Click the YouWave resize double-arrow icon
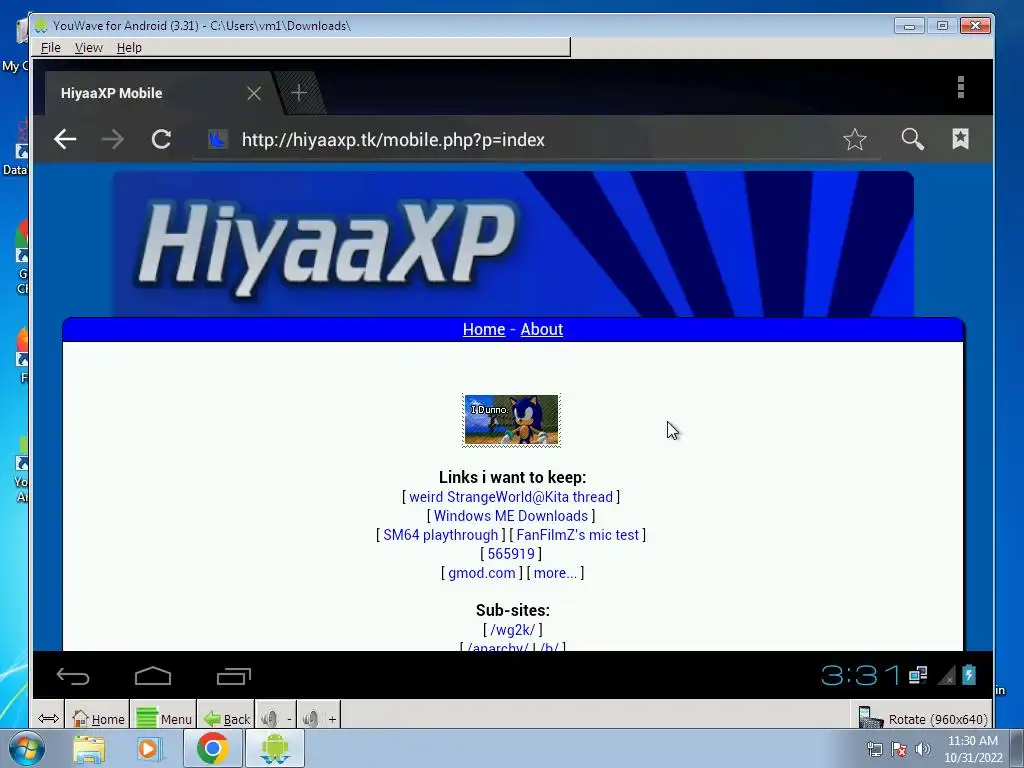 (48, 718)
